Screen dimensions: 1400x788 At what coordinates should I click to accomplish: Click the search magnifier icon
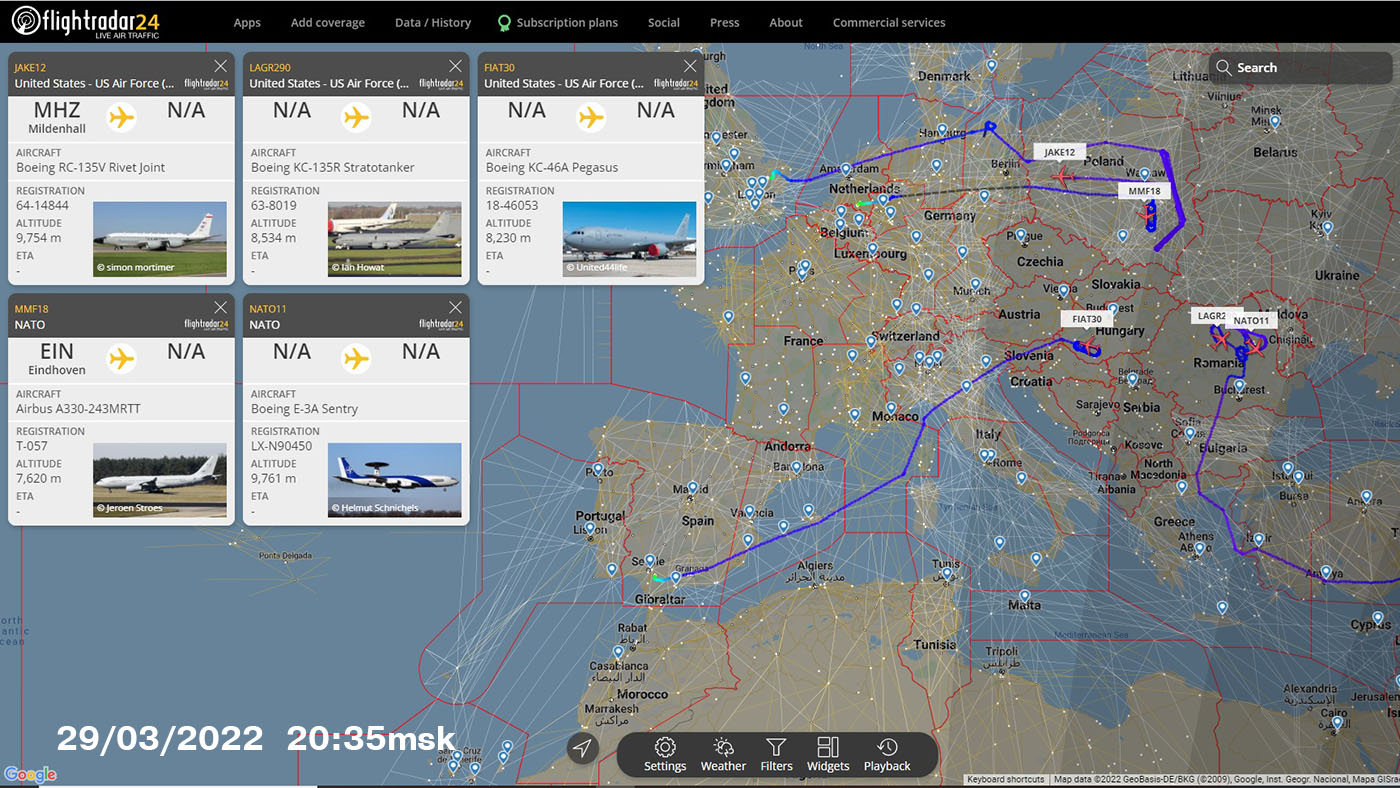tap(1223, 67)
